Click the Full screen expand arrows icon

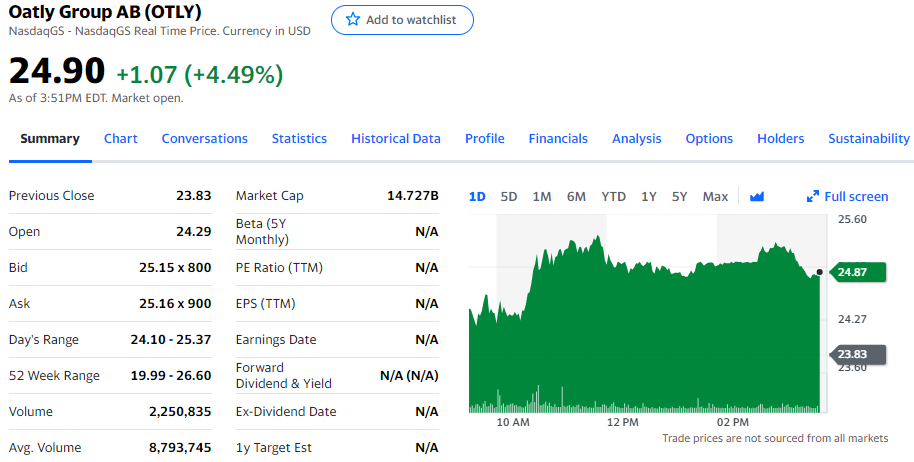[x=813, y=196]
